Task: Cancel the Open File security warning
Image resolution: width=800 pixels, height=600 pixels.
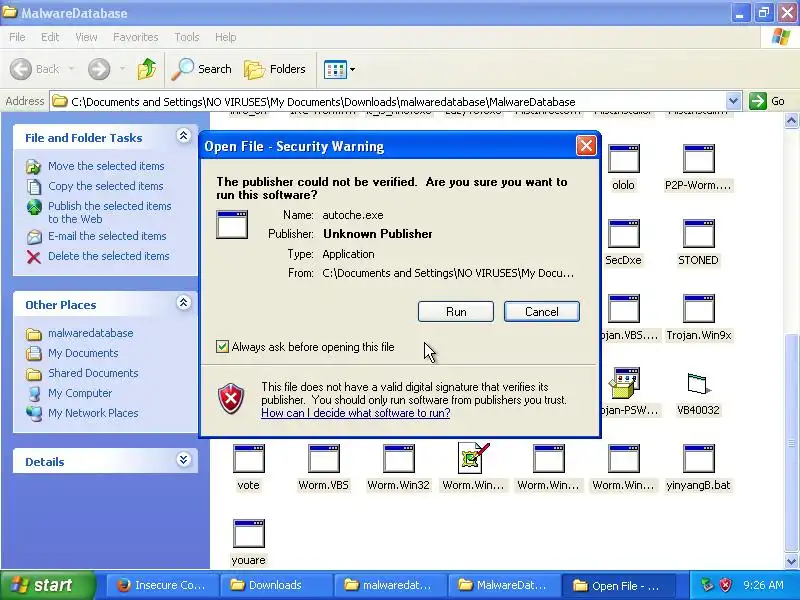Action: [542, 312]
